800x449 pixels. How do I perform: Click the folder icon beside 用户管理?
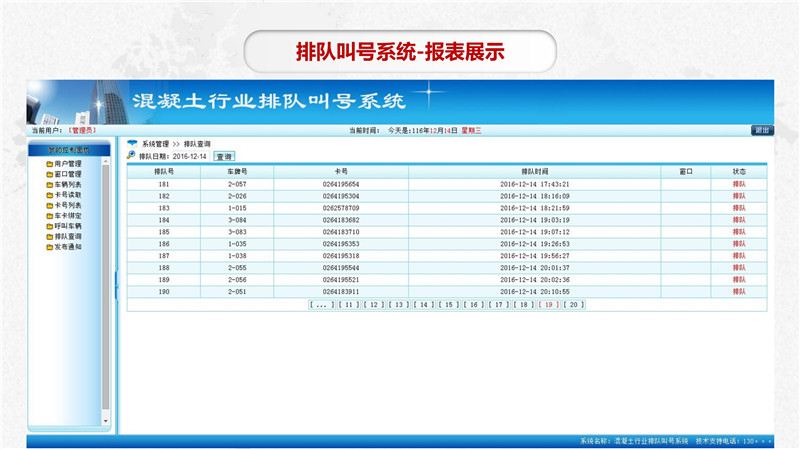click(x=50, y=164)
